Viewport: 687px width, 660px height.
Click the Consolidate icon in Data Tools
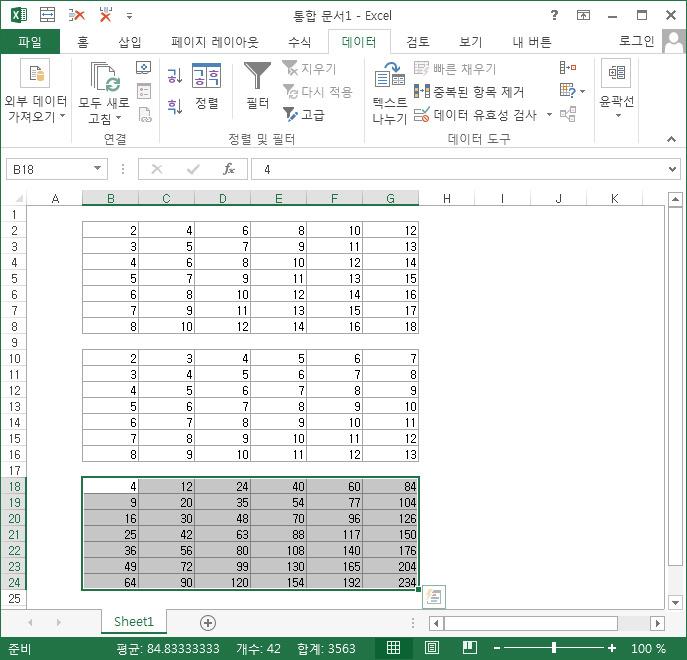tap(568, 67)
